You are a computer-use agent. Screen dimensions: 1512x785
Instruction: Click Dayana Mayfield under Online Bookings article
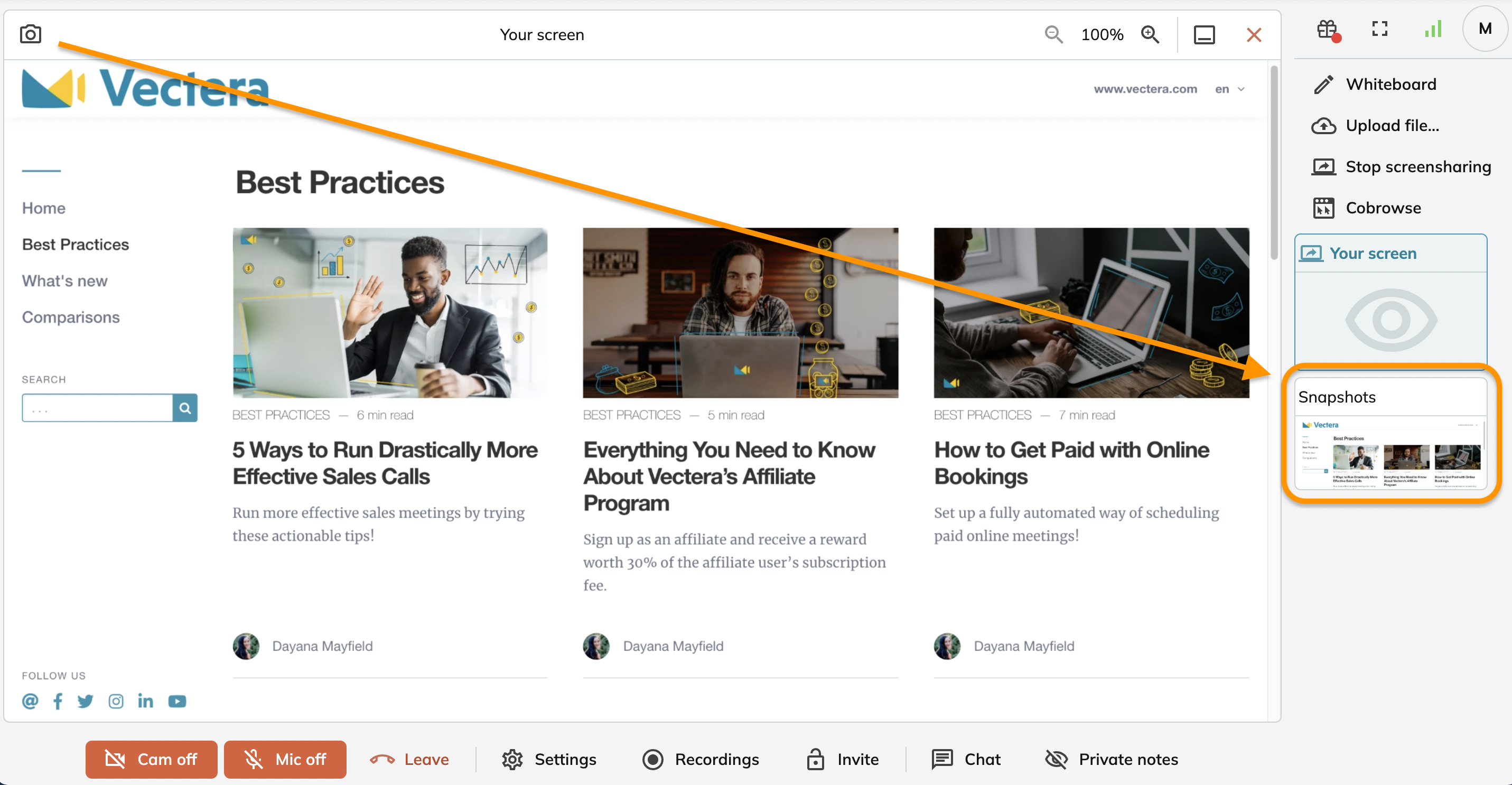[x=1024, y=646]
